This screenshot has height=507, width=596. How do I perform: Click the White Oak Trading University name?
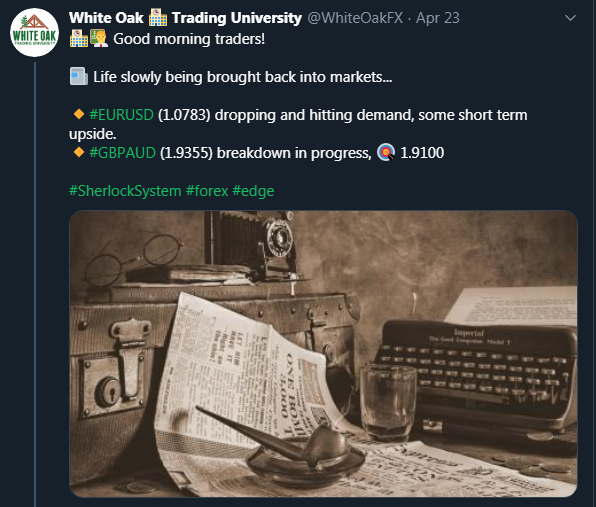coord(185,18)
